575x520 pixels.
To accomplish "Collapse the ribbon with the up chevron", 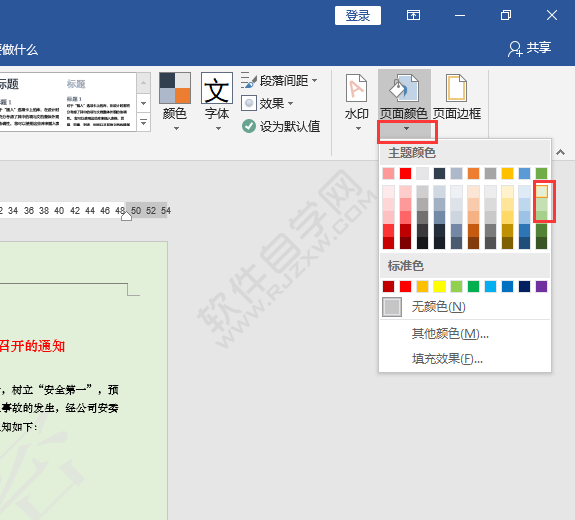I will 560,152.
